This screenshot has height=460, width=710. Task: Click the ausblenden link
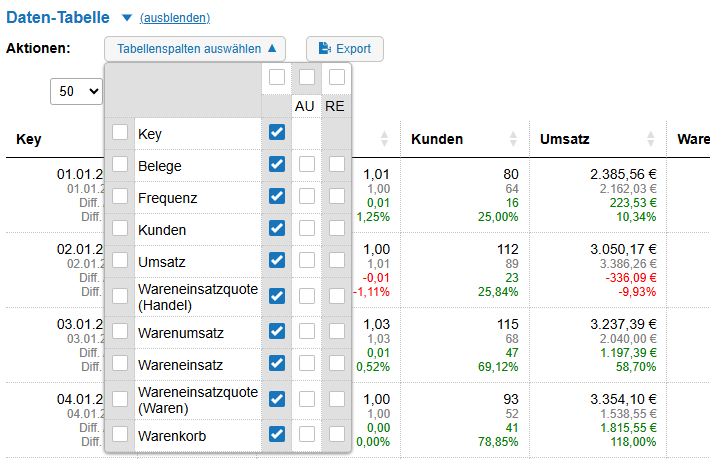(x=175, y=18)
